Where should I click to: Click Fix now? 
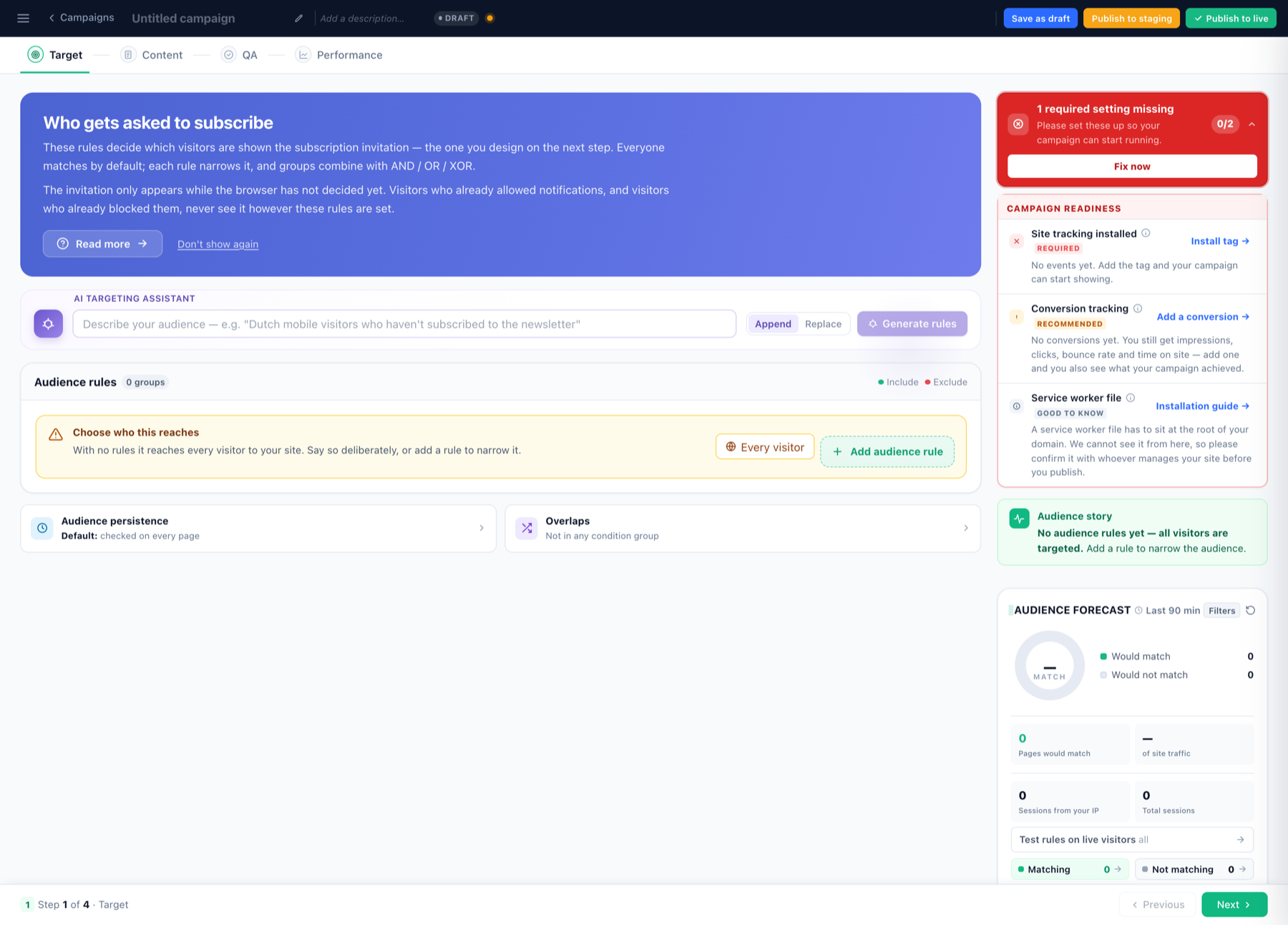point(1132,166)
